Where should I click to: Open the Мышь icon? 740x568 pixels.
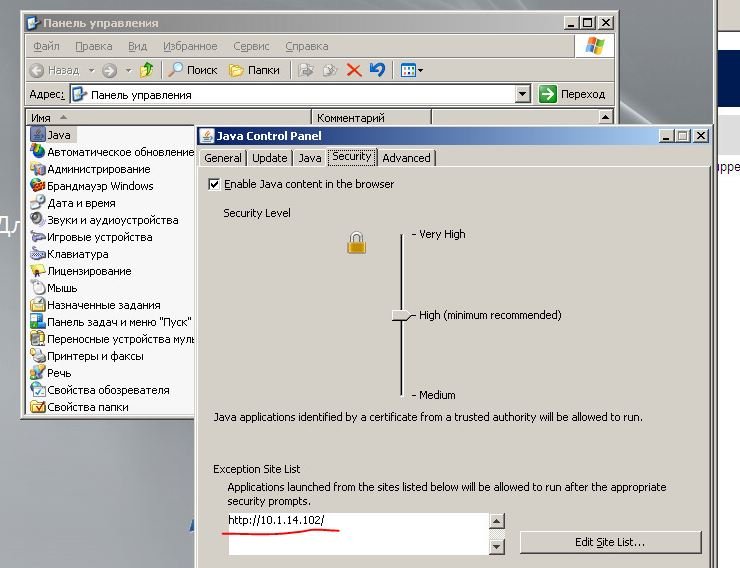37,287
